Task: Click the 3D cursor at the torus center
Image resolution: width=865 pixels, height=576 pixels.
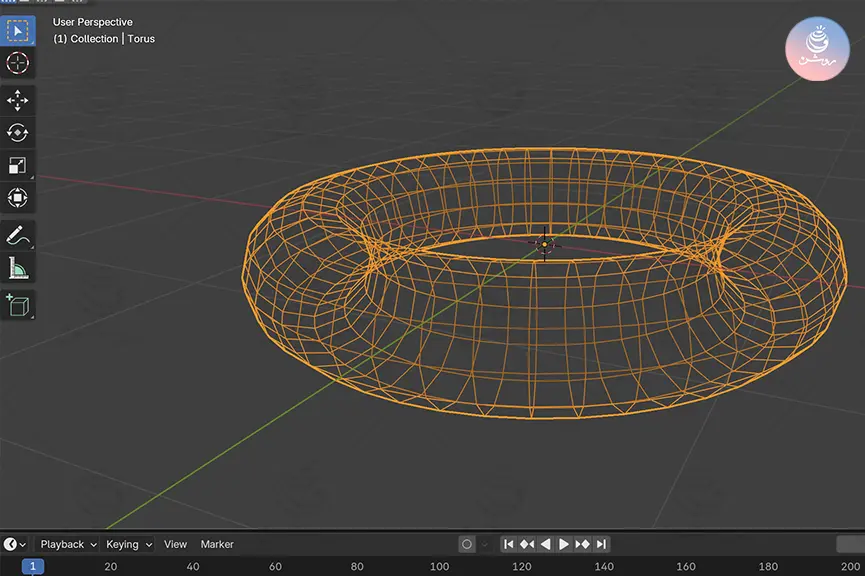Action: tap(544, 244)
